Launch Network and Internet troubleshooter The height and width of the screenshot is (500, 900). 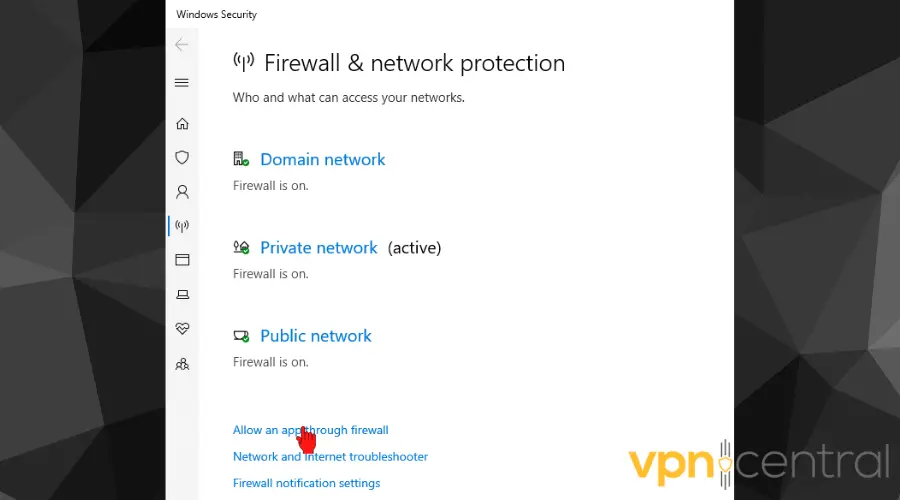(330, 457)
